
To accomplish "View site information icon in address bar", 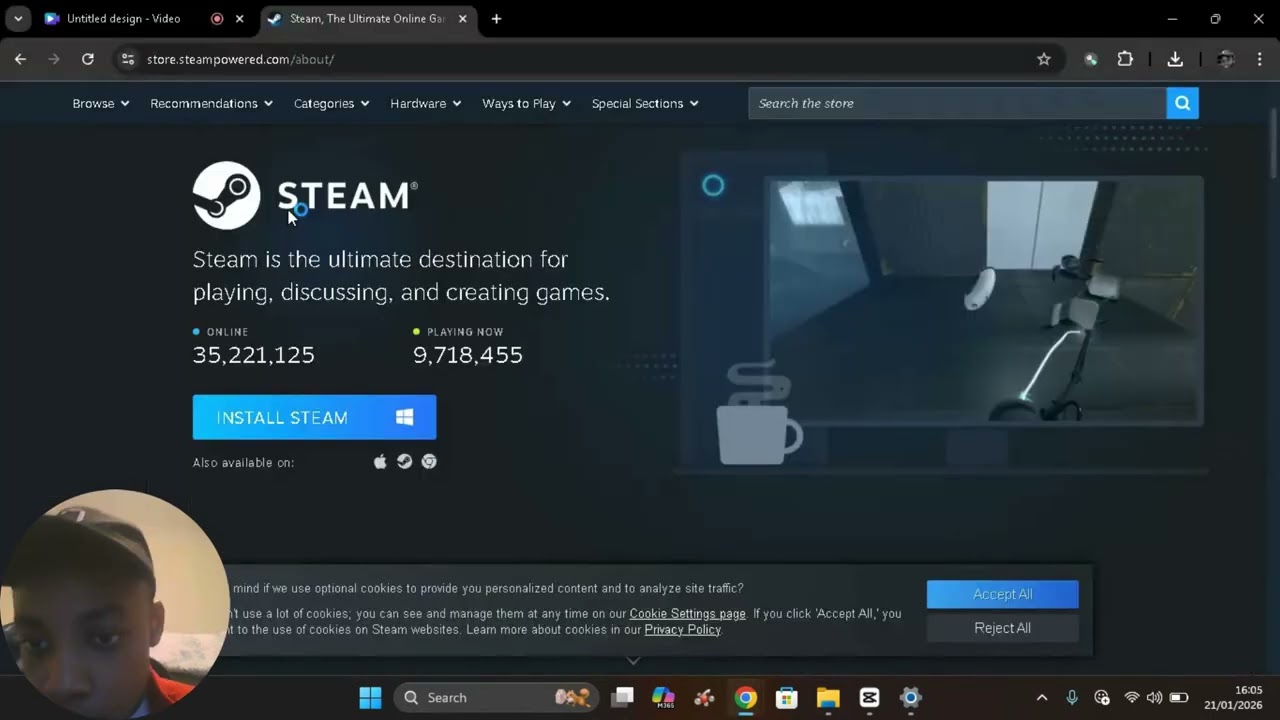I will tap(127, 59).
